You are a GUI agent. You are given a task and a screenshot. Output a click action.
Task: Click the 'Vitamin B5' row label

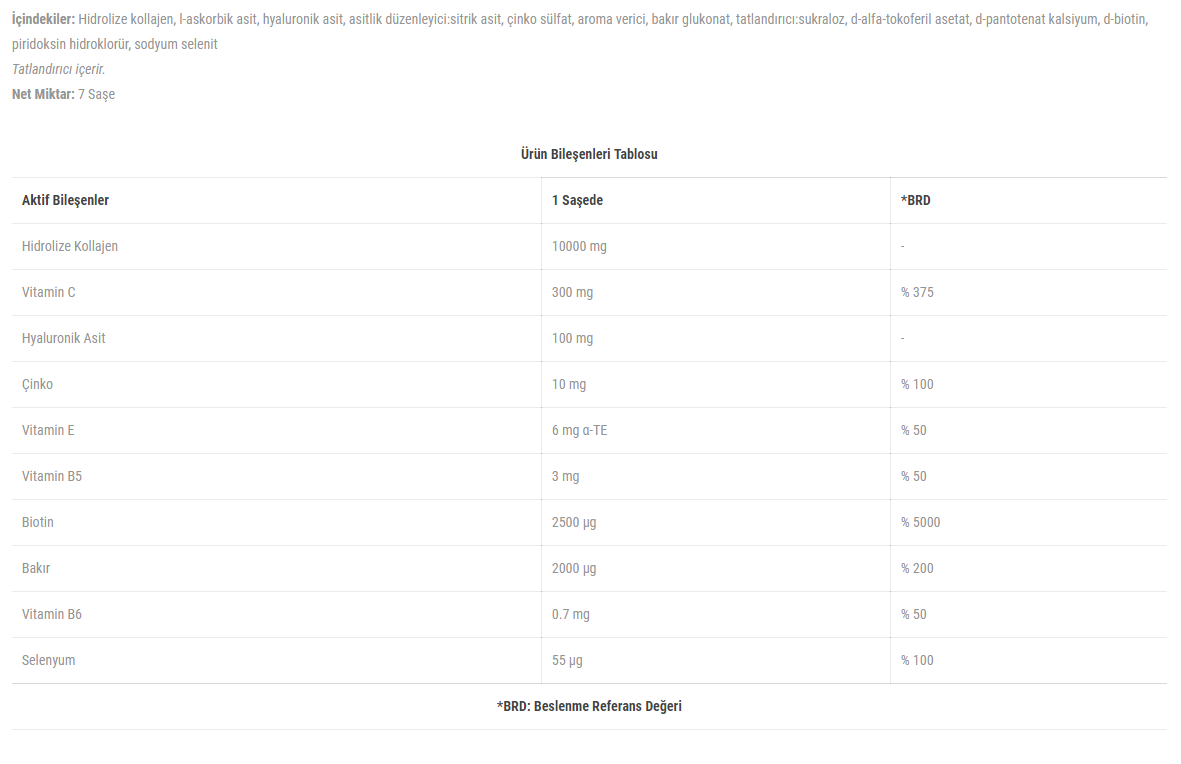[x=52, y=475]
